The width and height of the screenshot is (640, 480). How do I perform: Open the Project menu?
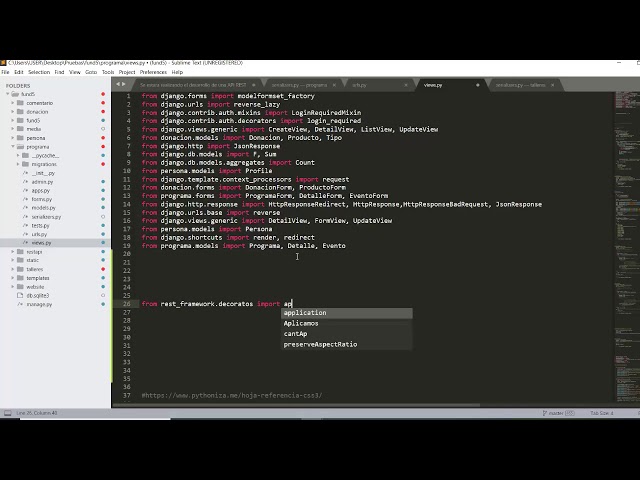click(x=127, y=72)
